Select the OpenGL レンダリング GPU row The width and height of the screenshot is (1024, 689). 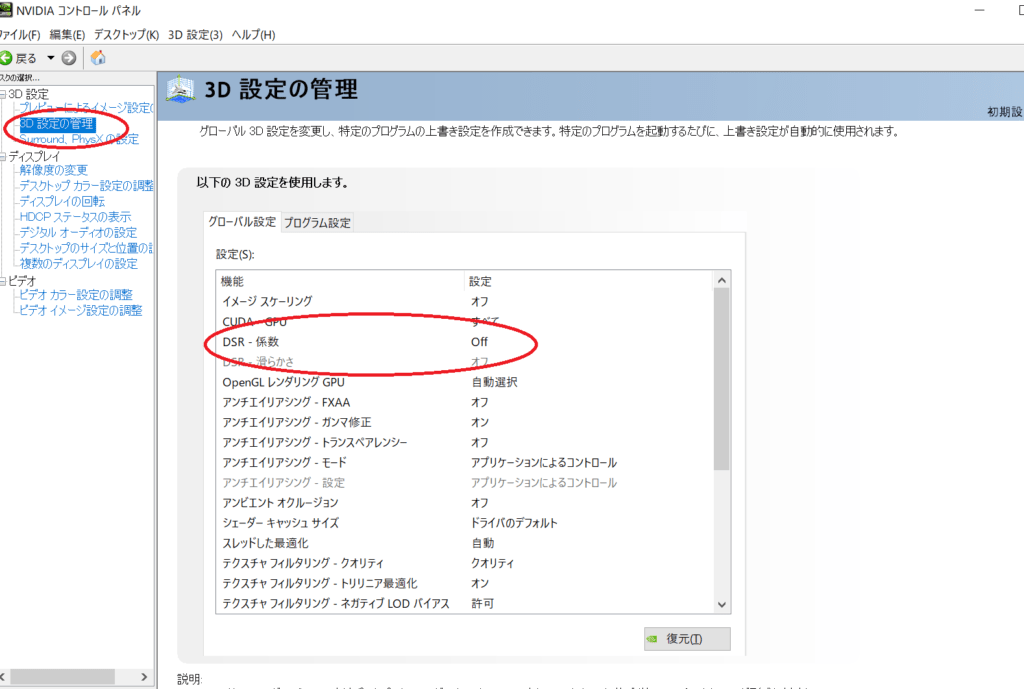click(x=464, y=382)
